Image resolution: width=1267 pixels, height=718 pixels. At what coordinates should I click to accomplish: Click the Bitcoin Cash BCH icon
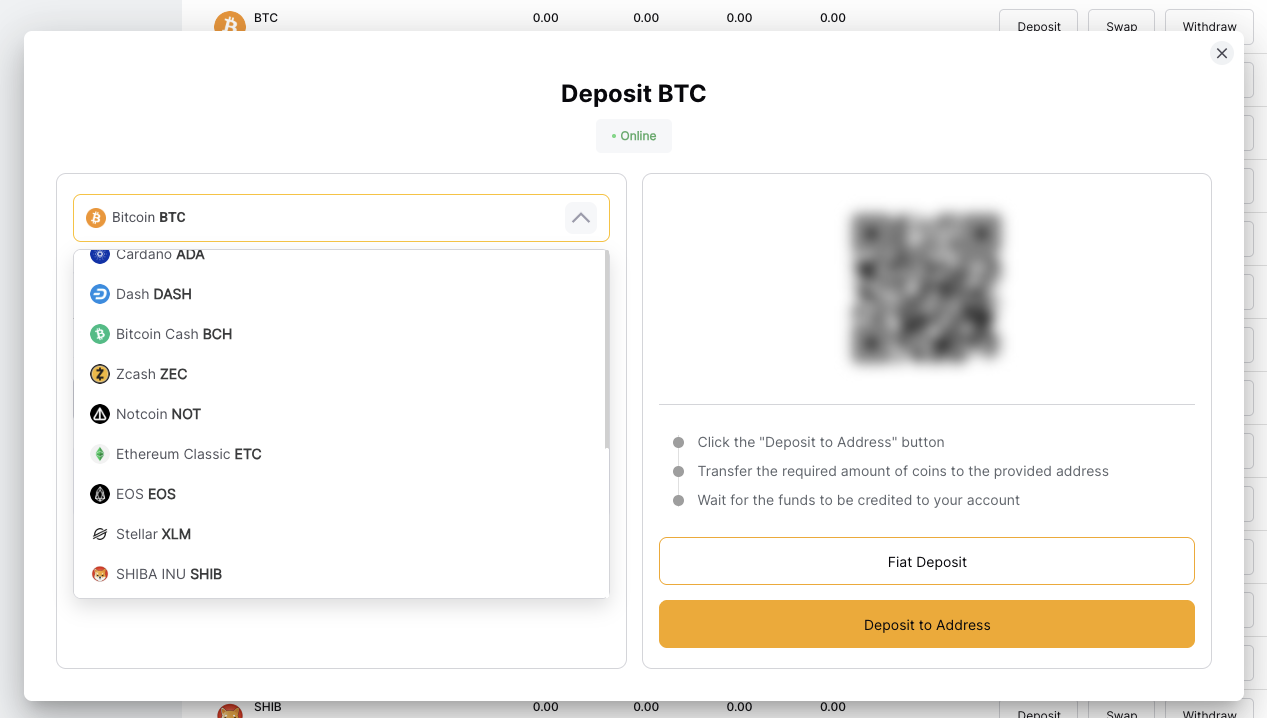click(98, 334)
